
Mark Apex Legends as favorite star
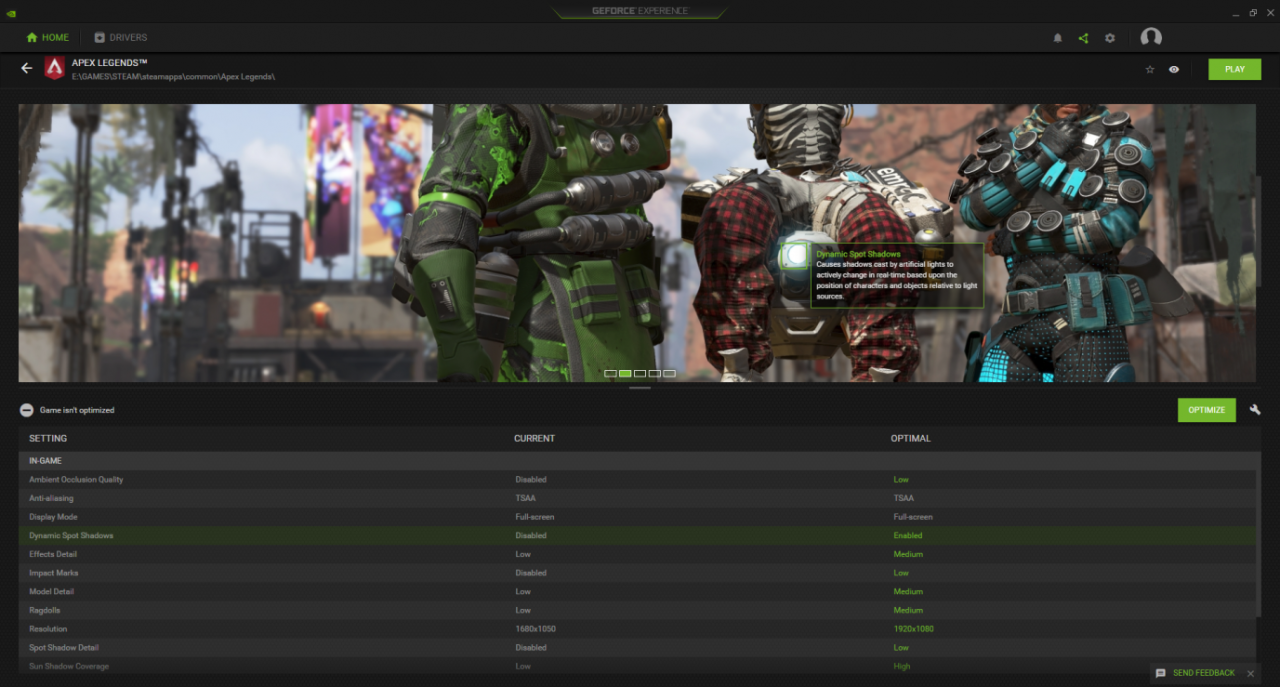(x=1150, y=69)
